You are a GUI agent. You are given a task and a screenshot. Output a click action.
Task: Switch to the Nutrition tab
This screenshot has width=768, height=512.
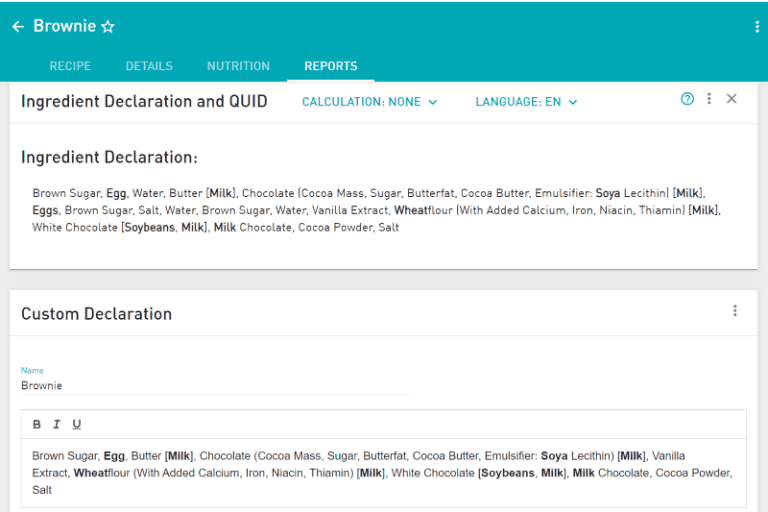[238, 66]
